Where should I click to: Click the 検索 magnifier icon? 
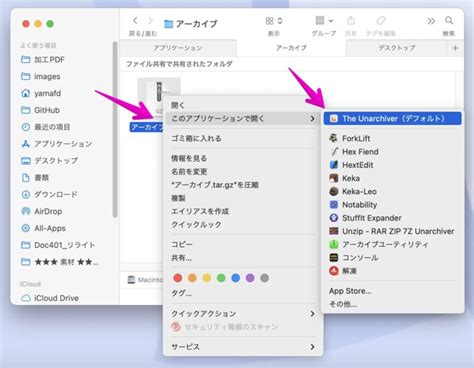(449, 21)
